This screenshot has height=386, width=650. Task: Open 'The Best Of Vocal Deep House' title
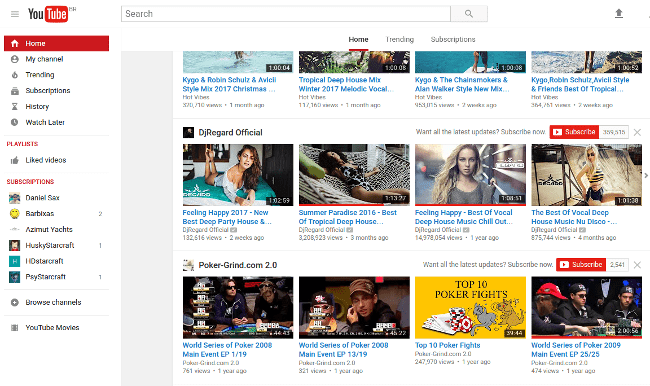click(574, 217)
